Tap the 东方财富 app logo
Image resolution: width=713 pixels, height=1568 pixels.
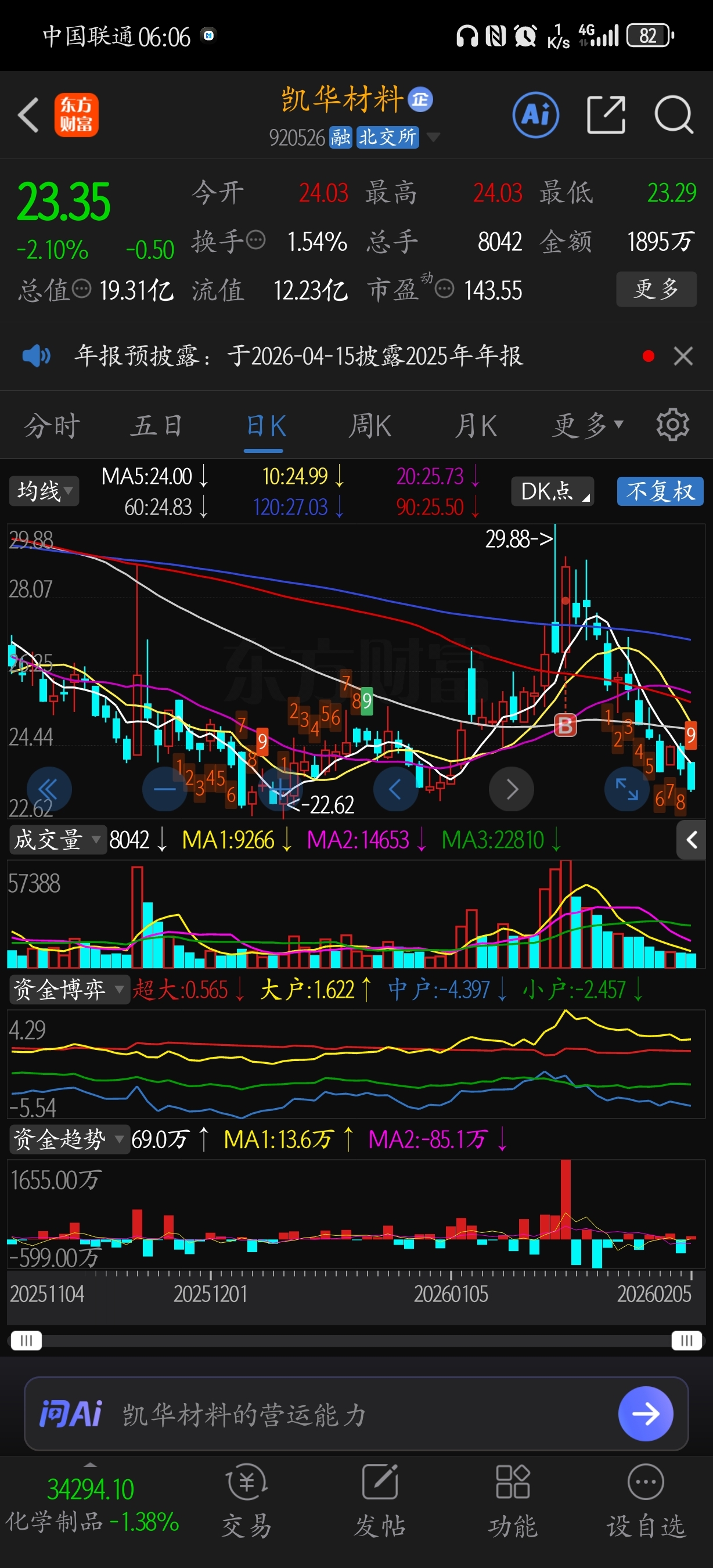(77, 114)
